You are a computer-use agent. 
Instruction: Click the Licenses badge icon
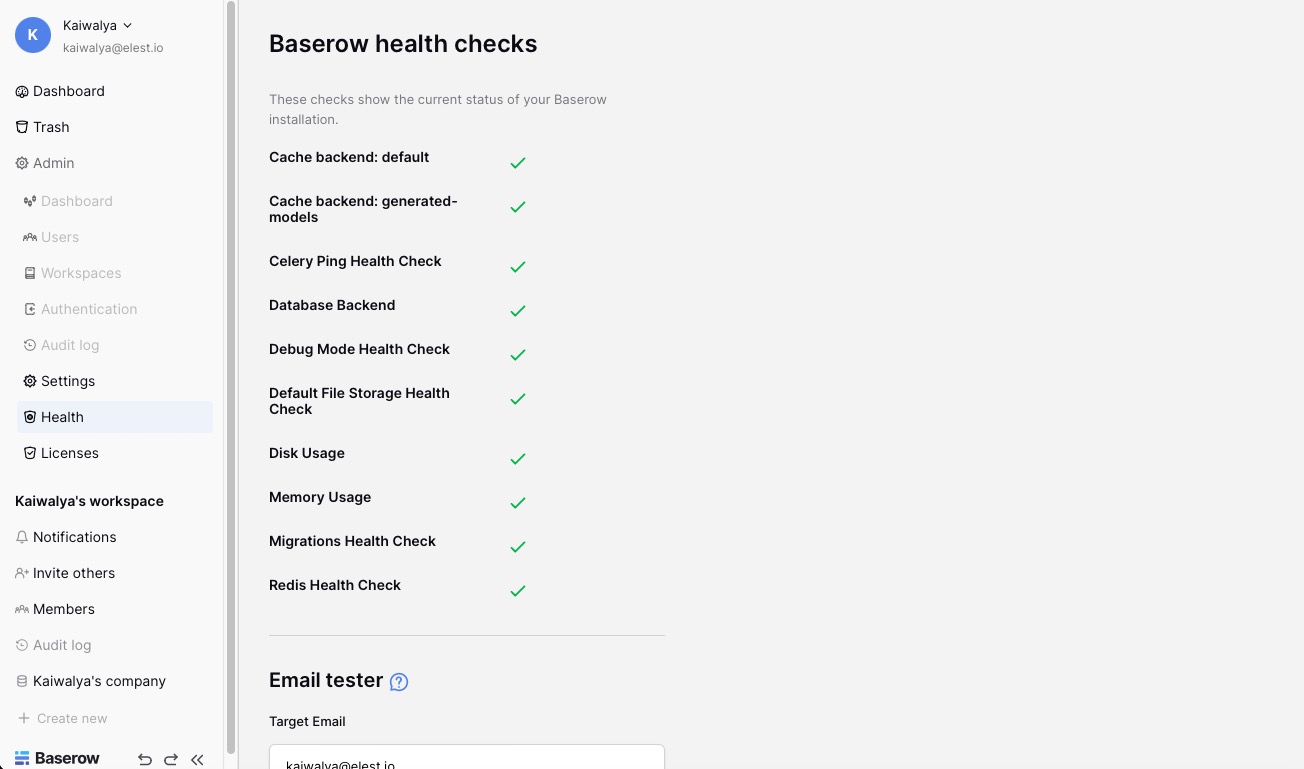(28, 453)
